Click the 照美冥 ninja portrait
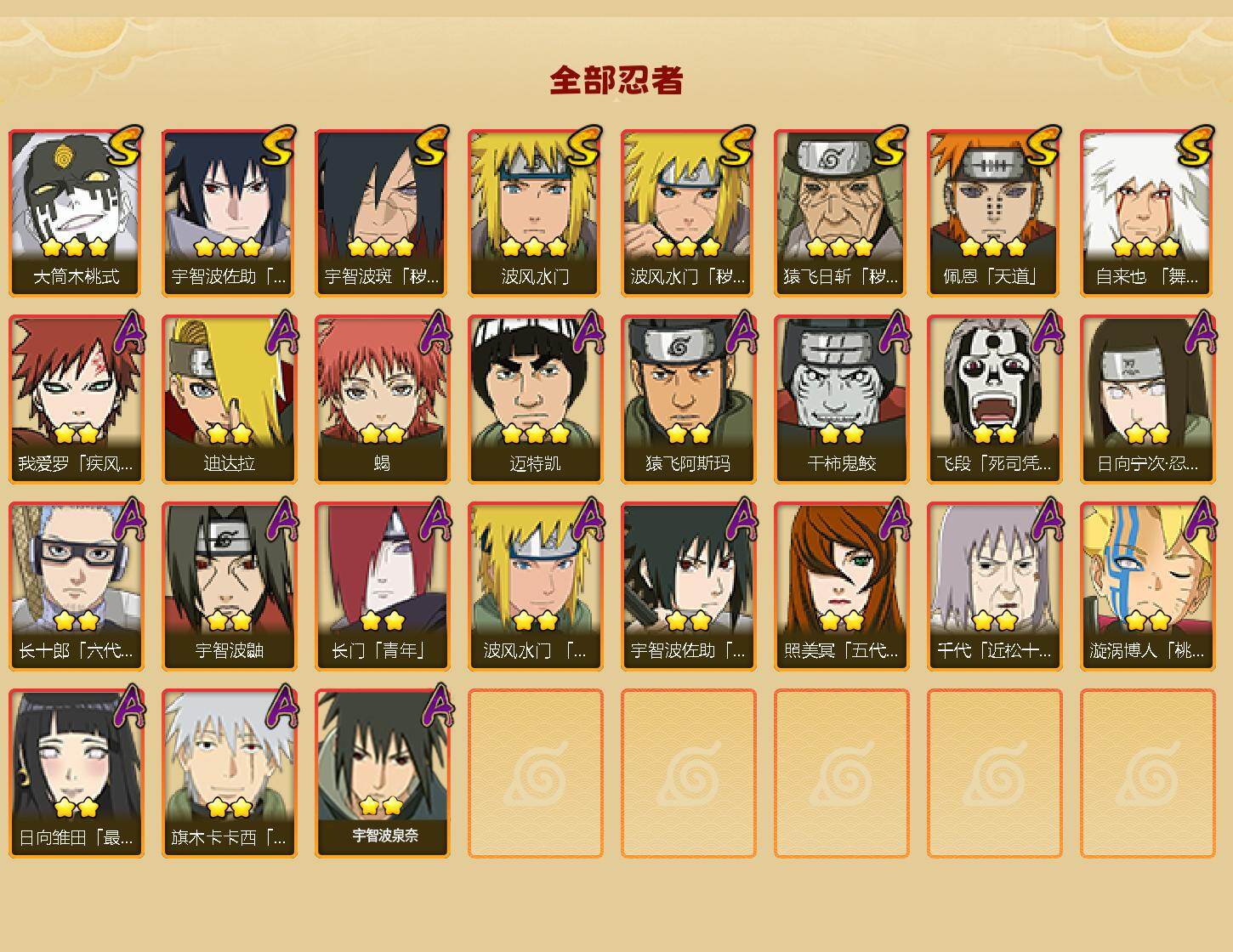The width and height of the screenshot is (1233, 952). point(841,586)
